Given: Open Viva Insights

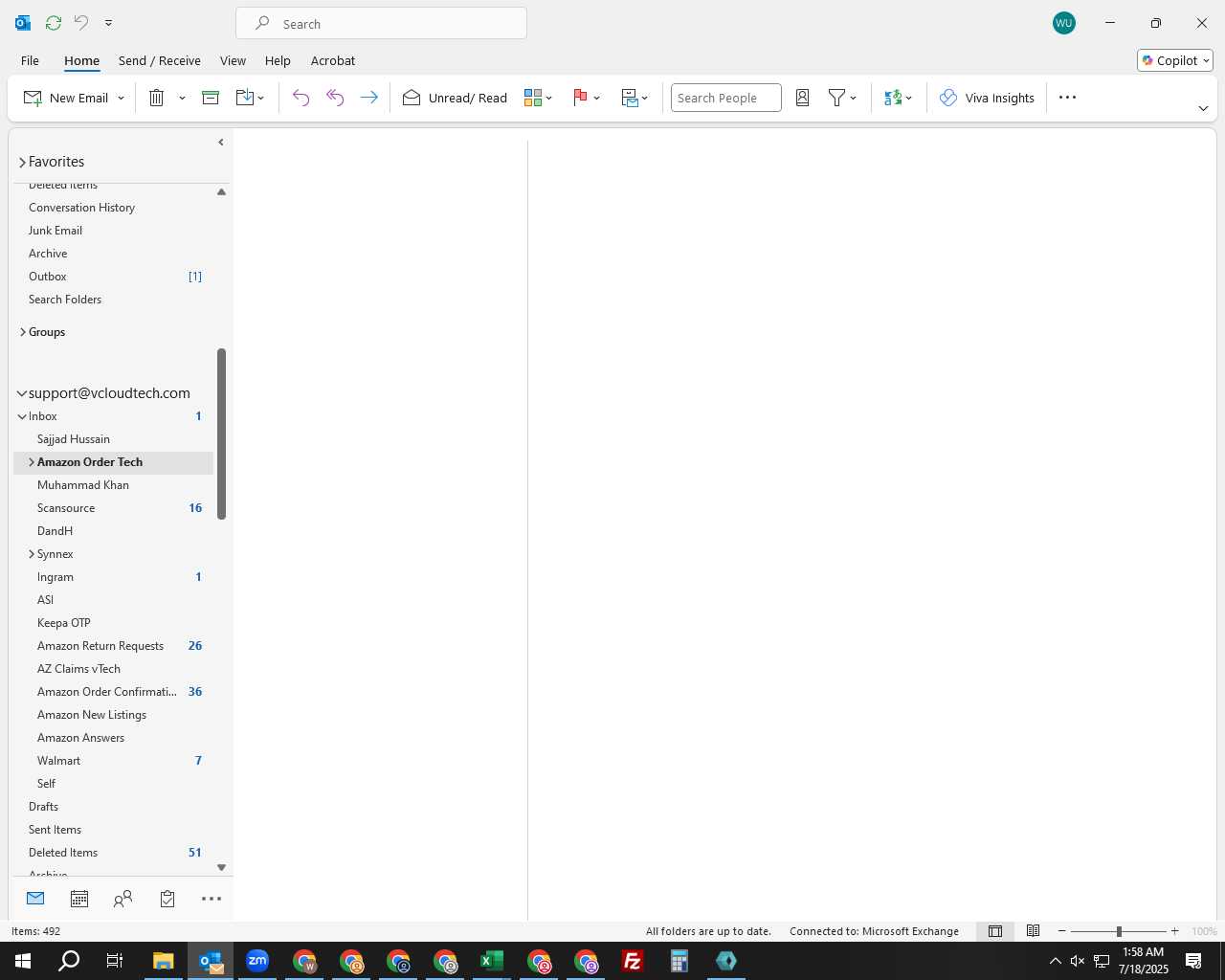Looking at the screenshot, I should [987, 98].
